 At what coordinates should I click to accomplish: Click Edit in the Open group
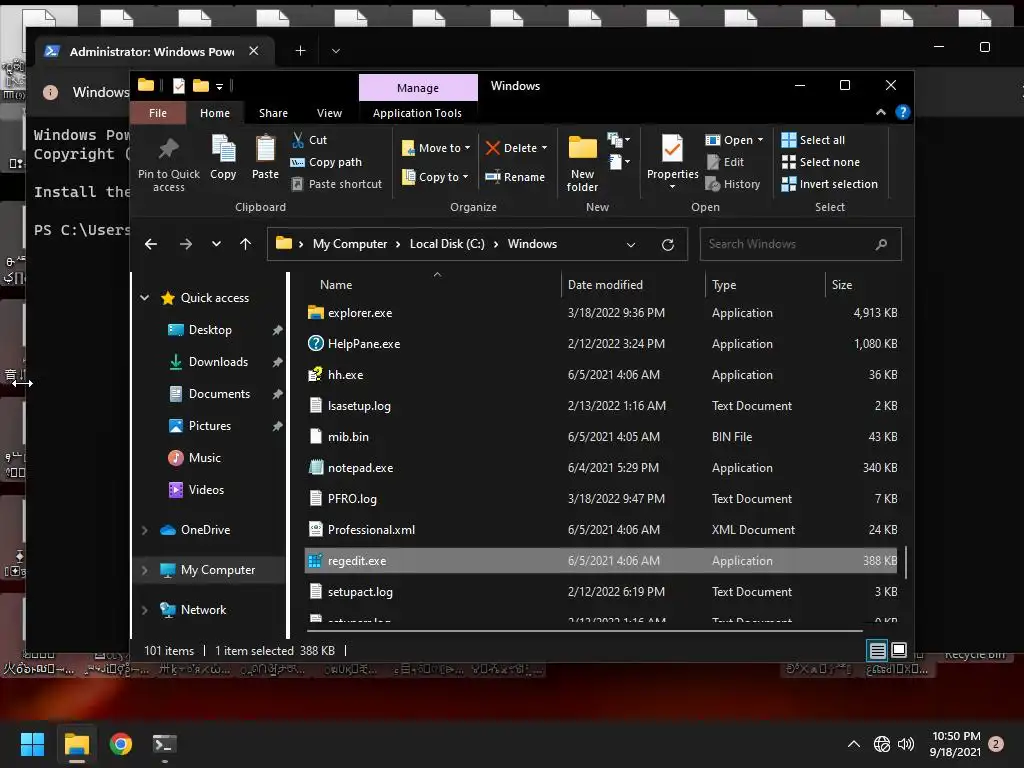point(725,162)
